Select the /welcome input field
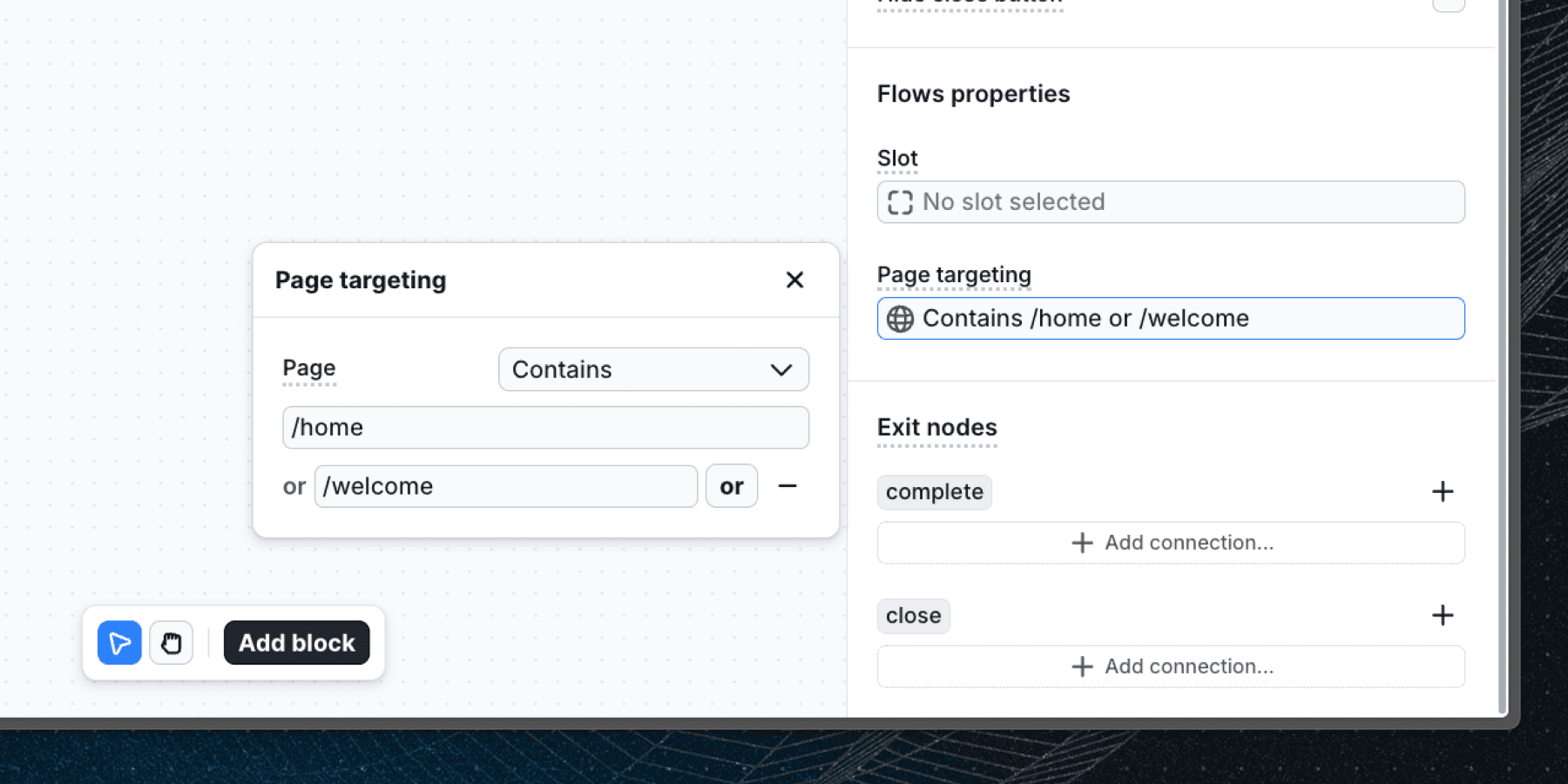 pos(505,486)
